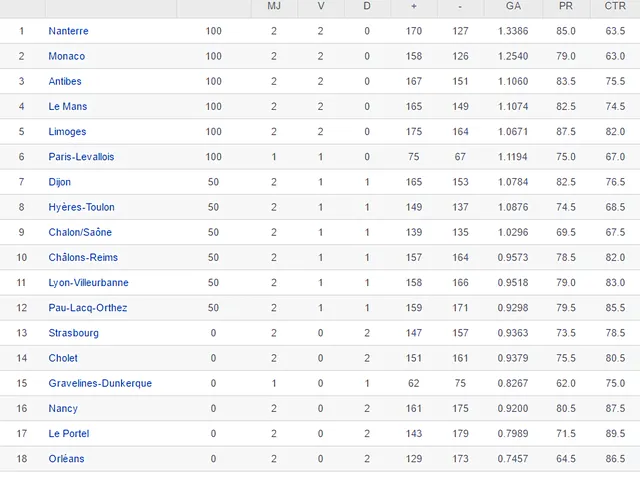Click the Paris-Levallois team link
Viewport: 640px width, 480px height.
[81, 157]
